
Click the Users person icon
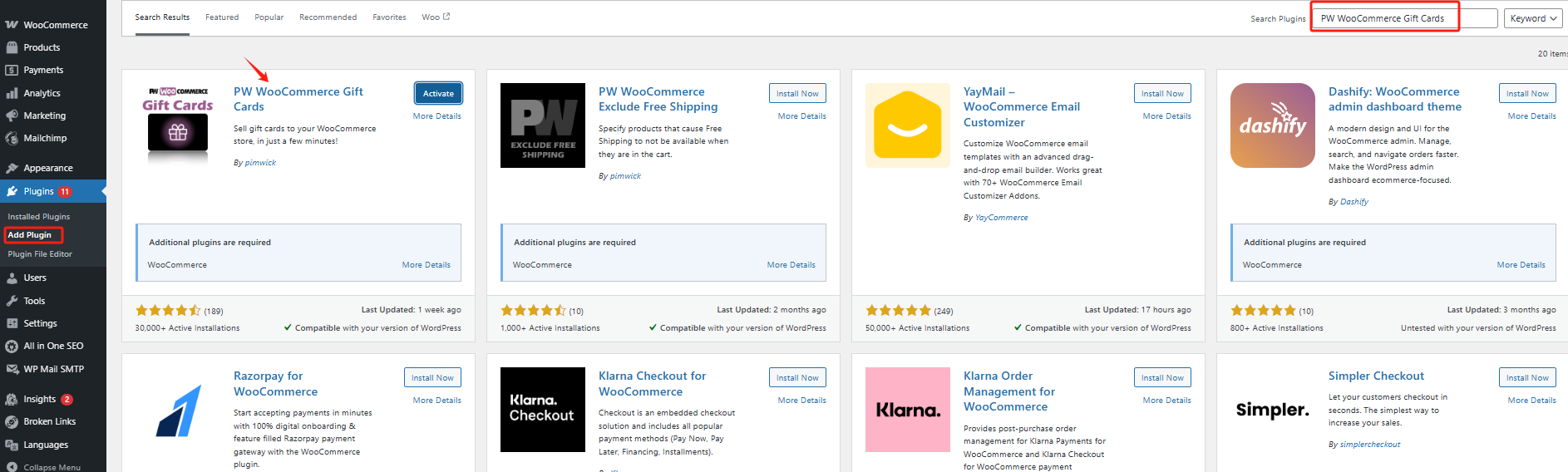coord(12,278)
